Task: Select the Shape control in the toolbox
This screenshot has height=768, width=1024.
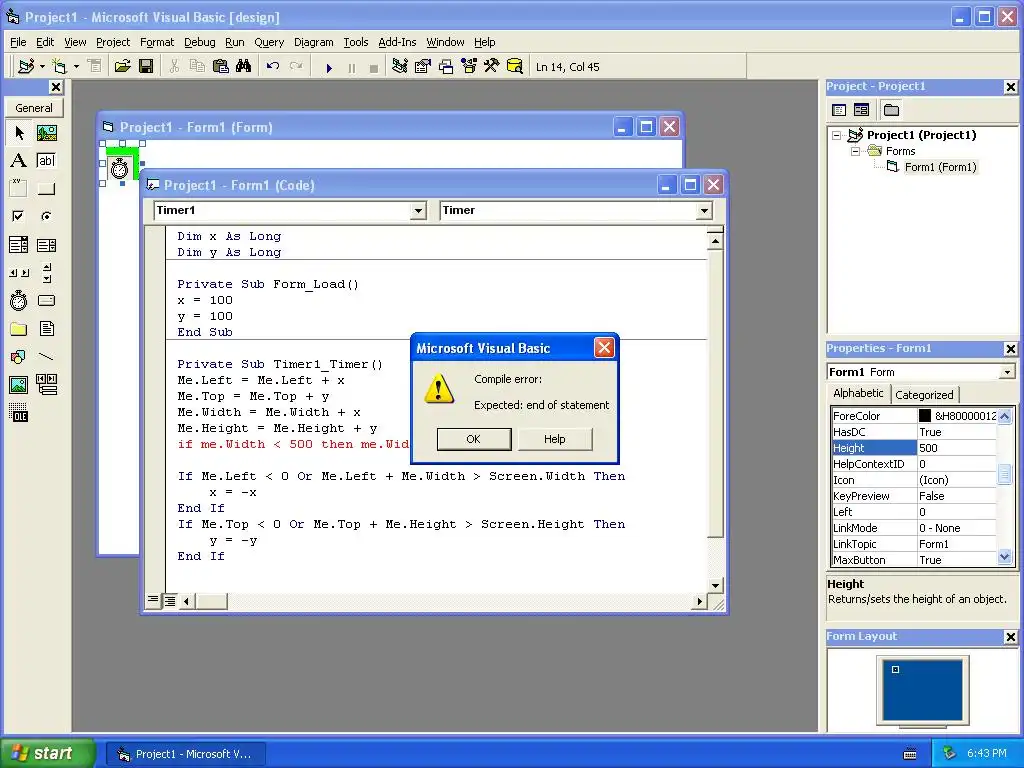Action: click(x=19, y=357)
